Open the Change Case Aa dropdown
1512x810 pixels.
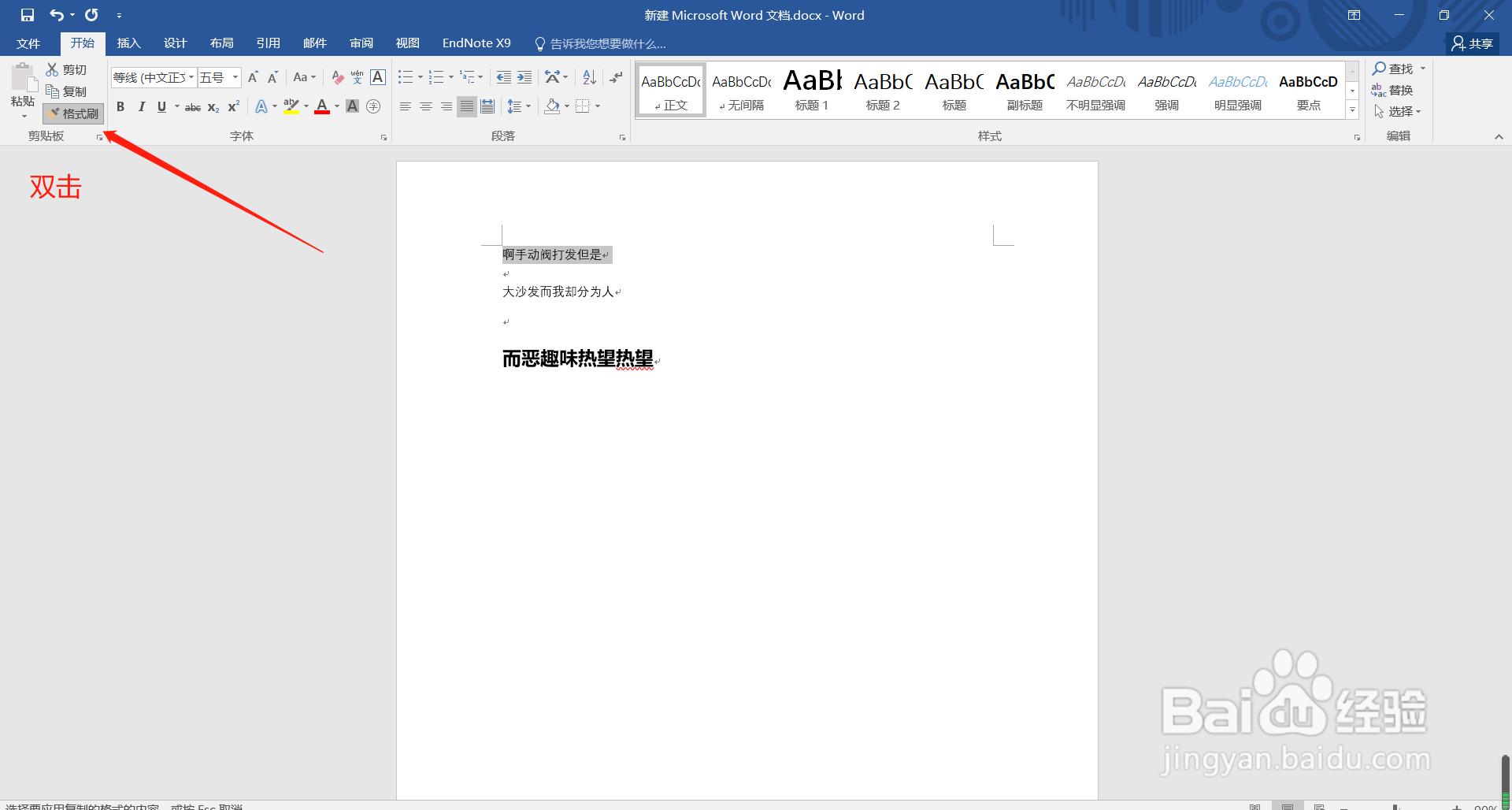[304, 77]
